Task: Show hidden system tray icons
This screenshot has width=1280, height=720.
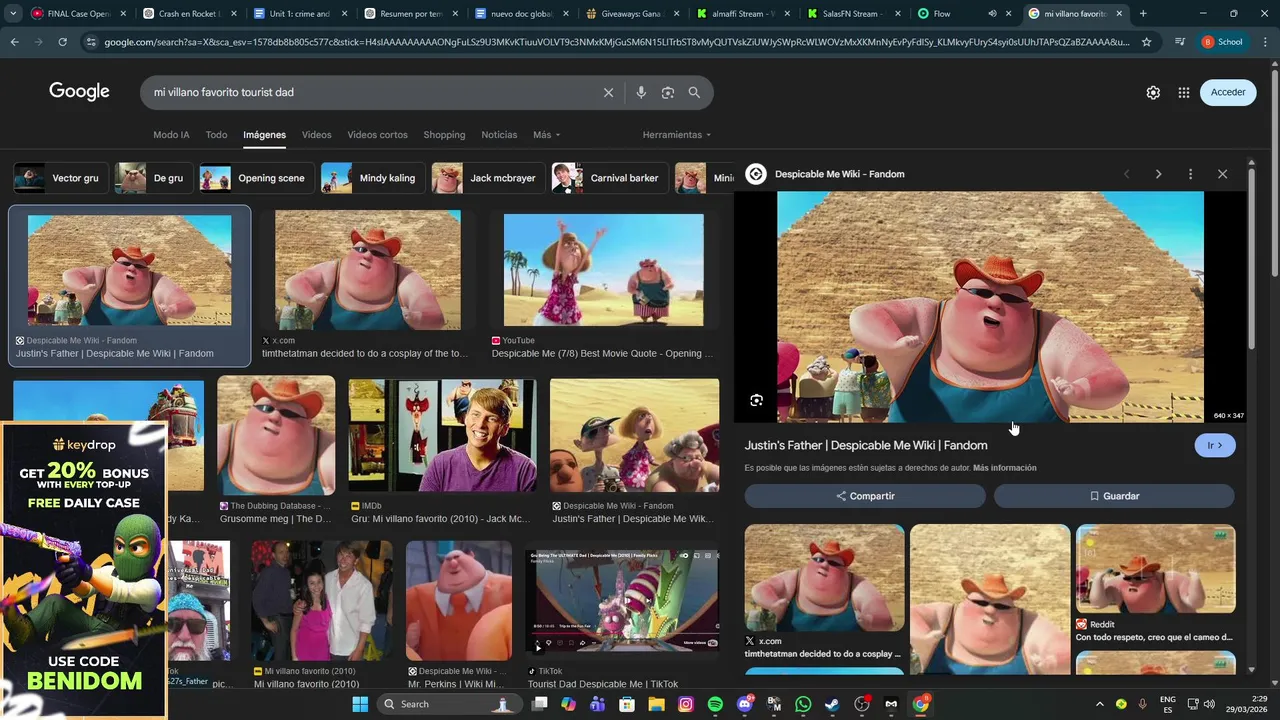Action: [1099, 704]
